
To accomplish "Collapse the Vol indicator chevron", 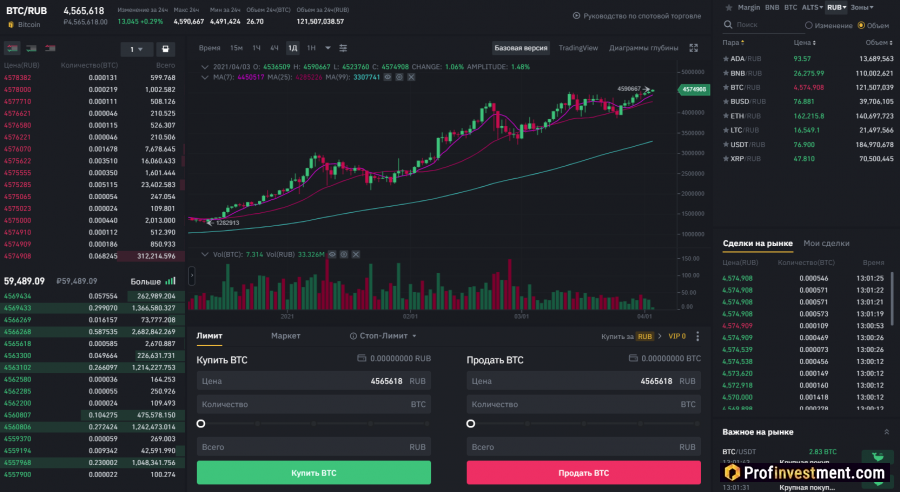I will point(204,254).
